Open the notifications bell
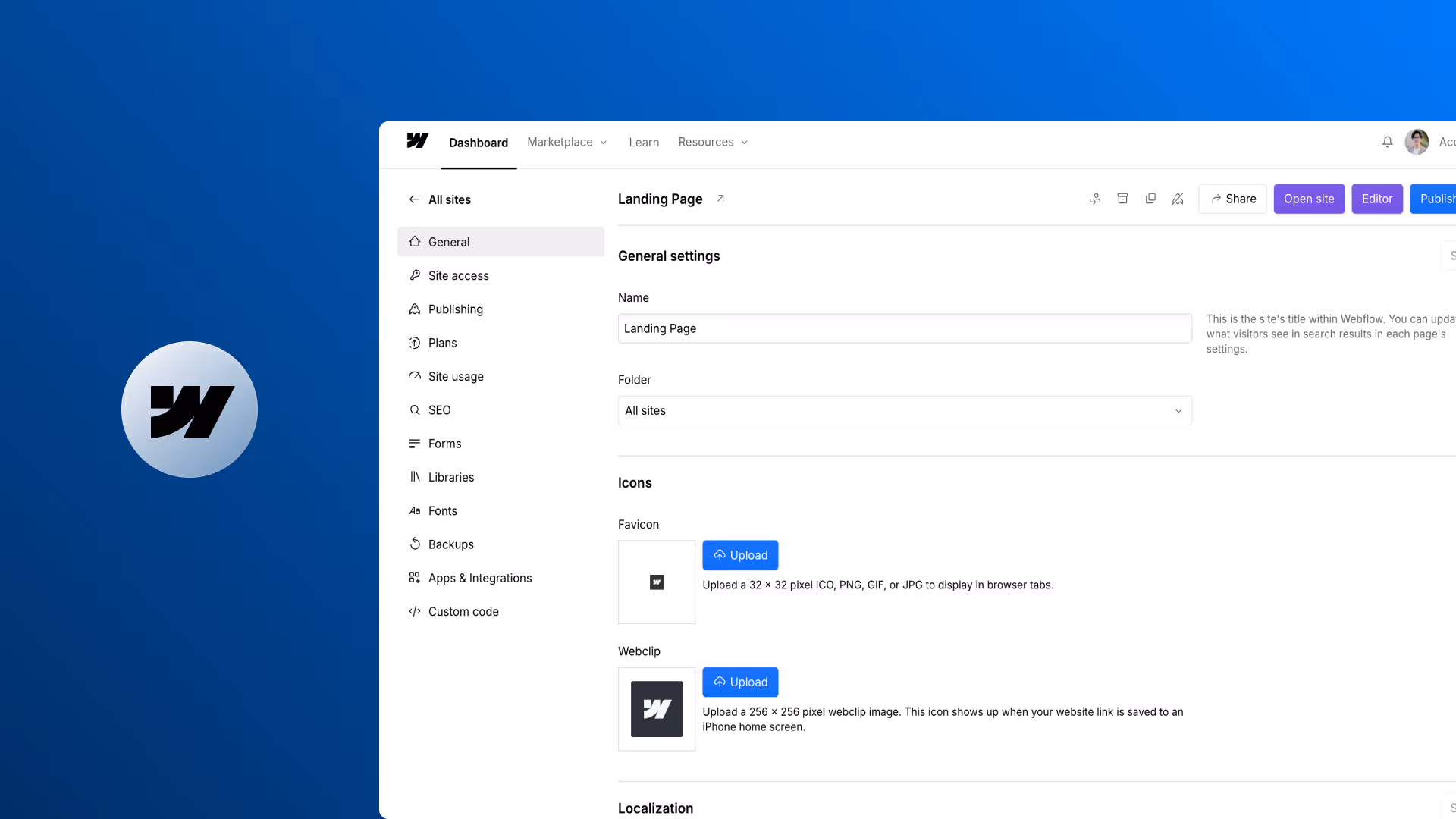 pos(1387,142)
